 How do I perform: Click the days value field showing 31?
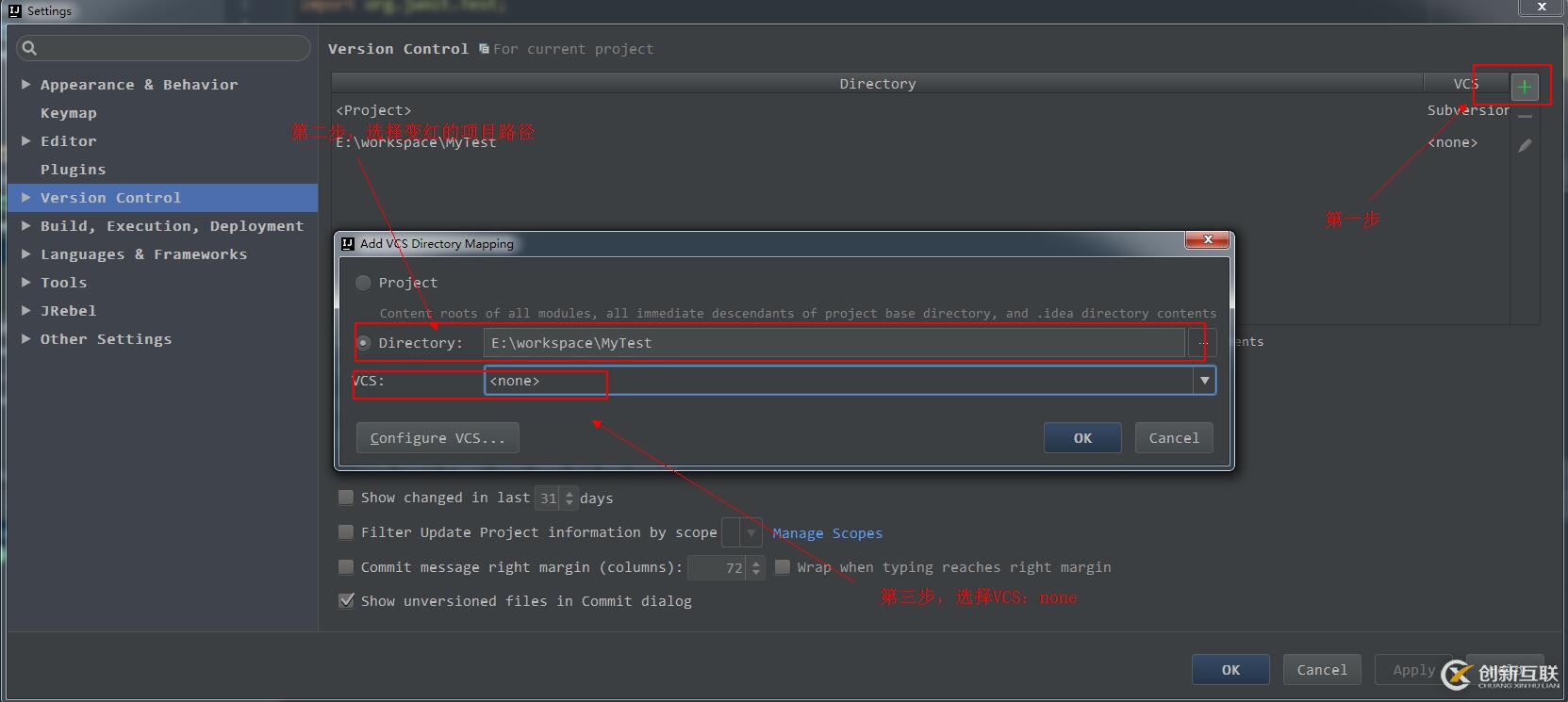click(x=549, y=498)
